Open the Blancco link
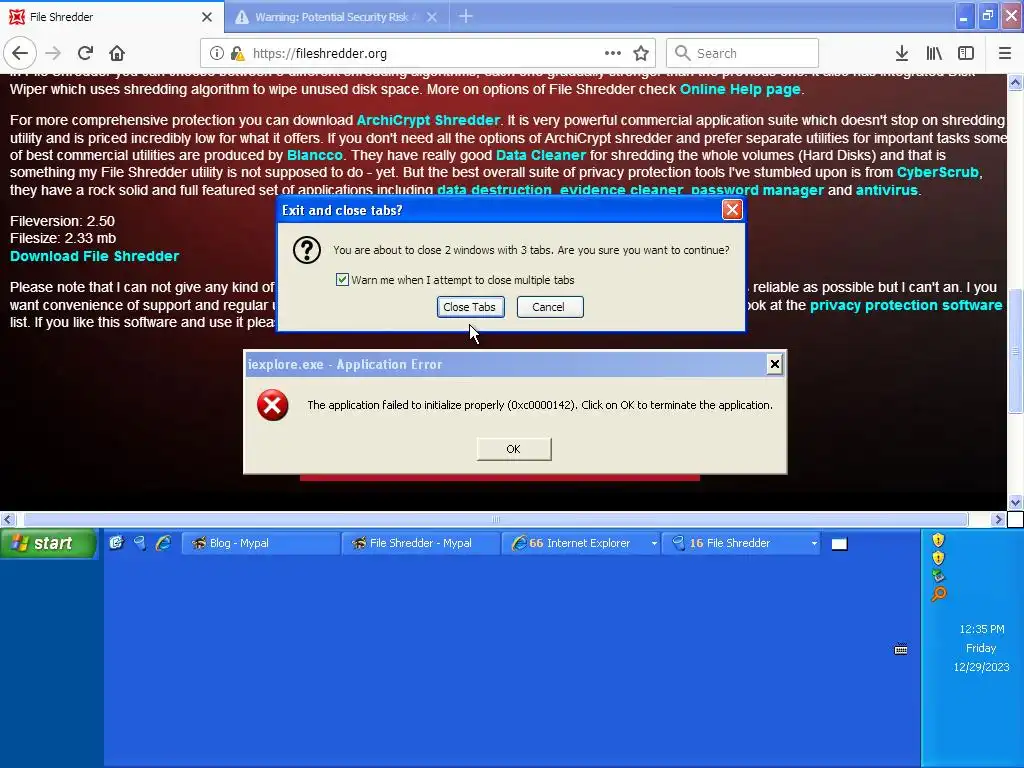Viewport: 1024px width, 768px height. tap(315, 155)
